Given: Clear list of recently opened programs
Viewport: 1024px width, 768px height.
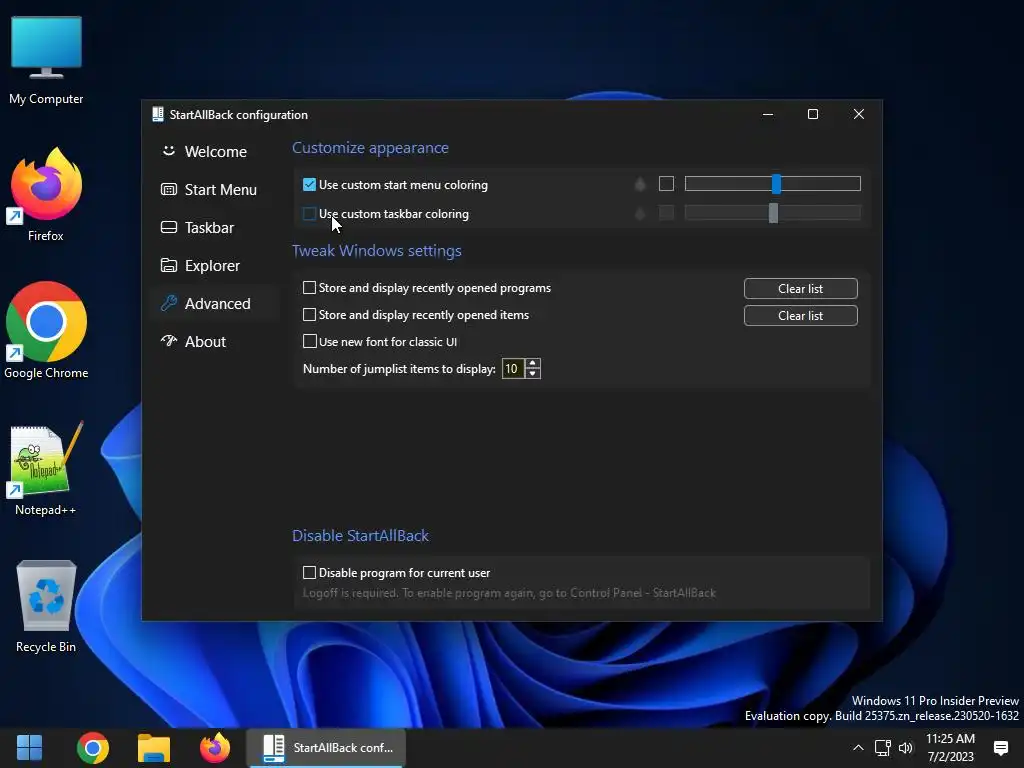Looking at the screenshot, I should click(x=801, y=289).
